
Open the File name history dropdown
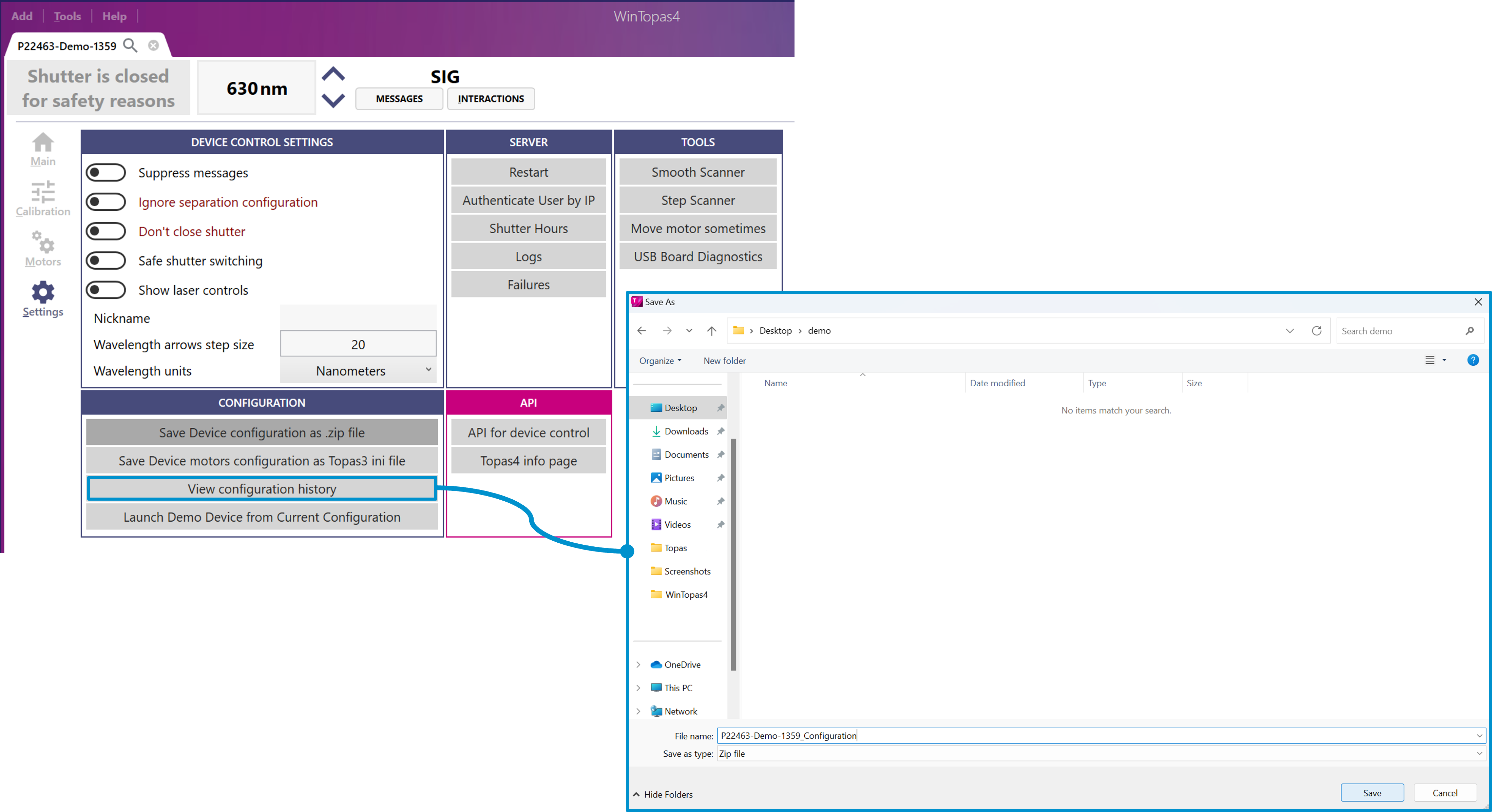[1479, 736]
